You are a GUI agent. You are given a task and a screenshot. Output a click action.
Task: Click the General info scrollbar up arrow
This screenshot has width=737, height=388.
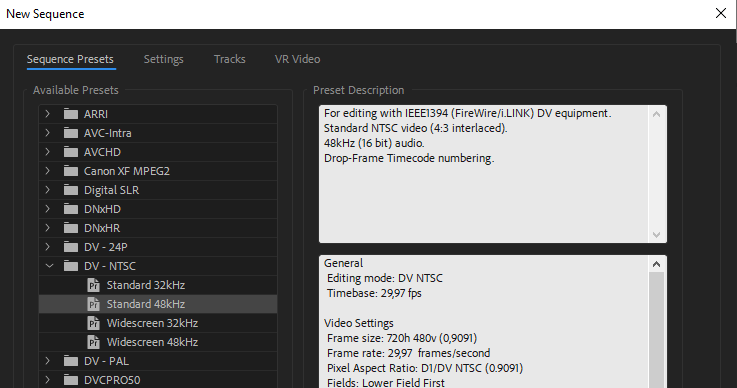click(x=657, y=264)
